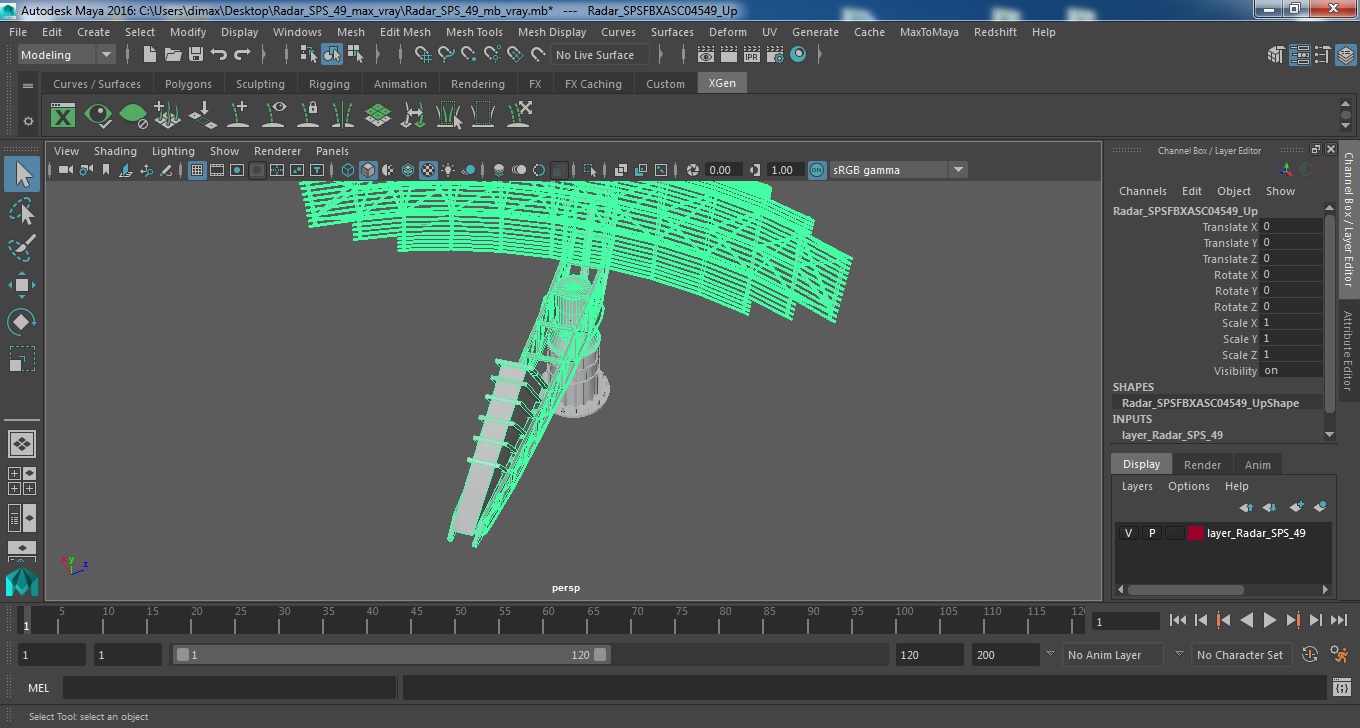Toggle the empty display type box of layer_Radar_SPS_49
This screenshot has width=1360, height=728.
(1175, 533)
